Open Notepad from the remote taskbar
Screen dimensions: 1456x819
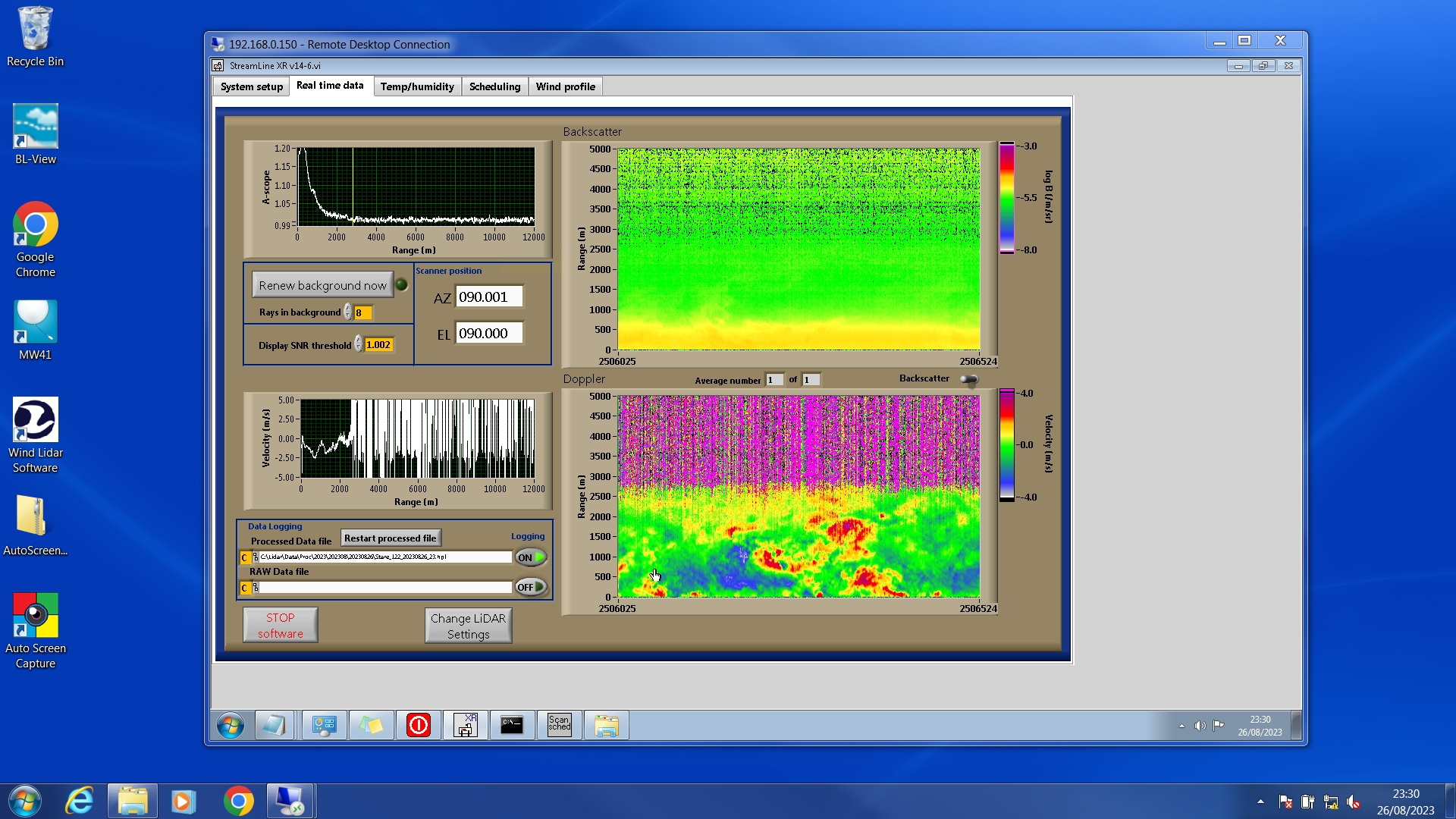point(274,726)
